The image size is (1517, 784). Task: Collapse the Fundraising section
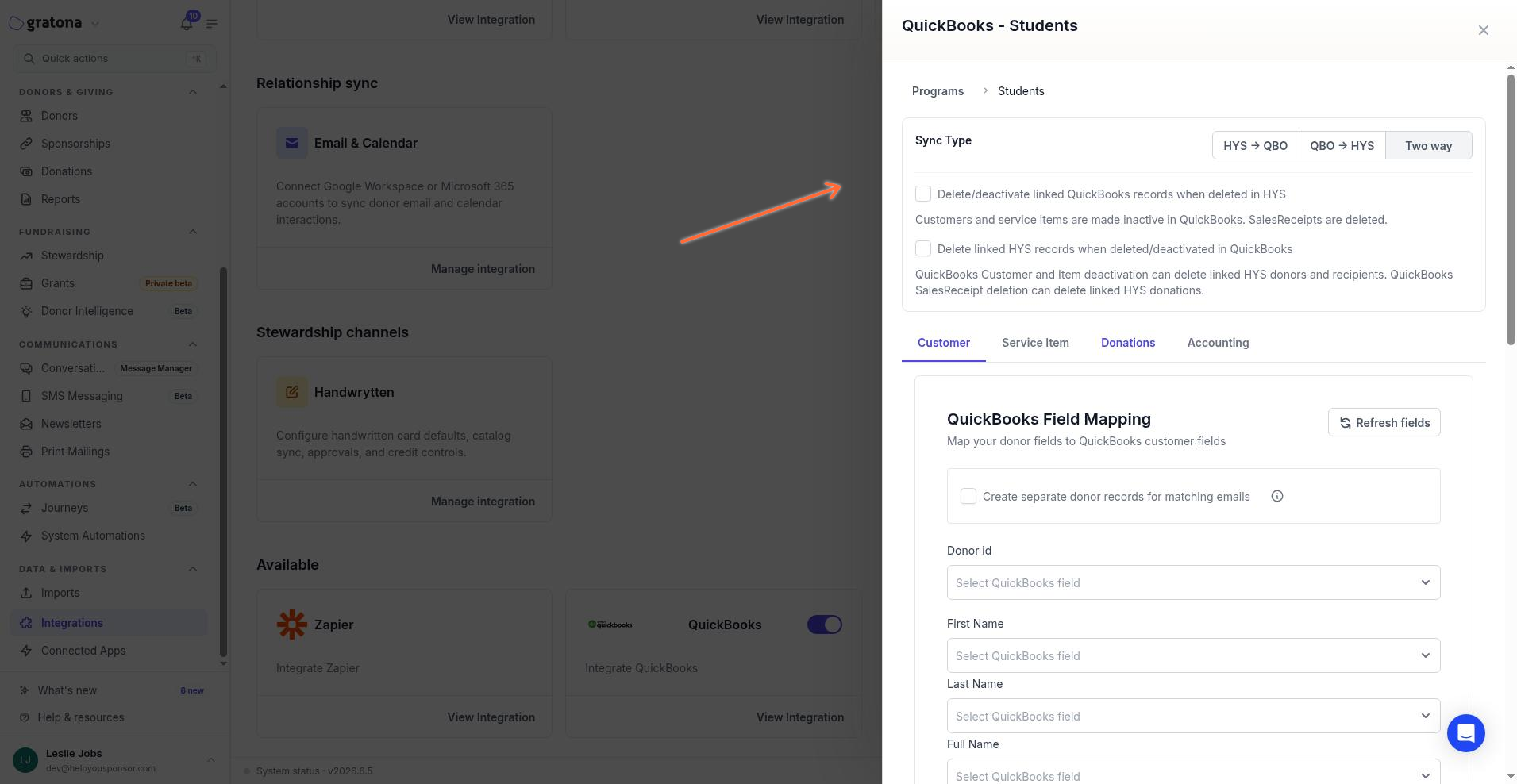tap(193, 232)
